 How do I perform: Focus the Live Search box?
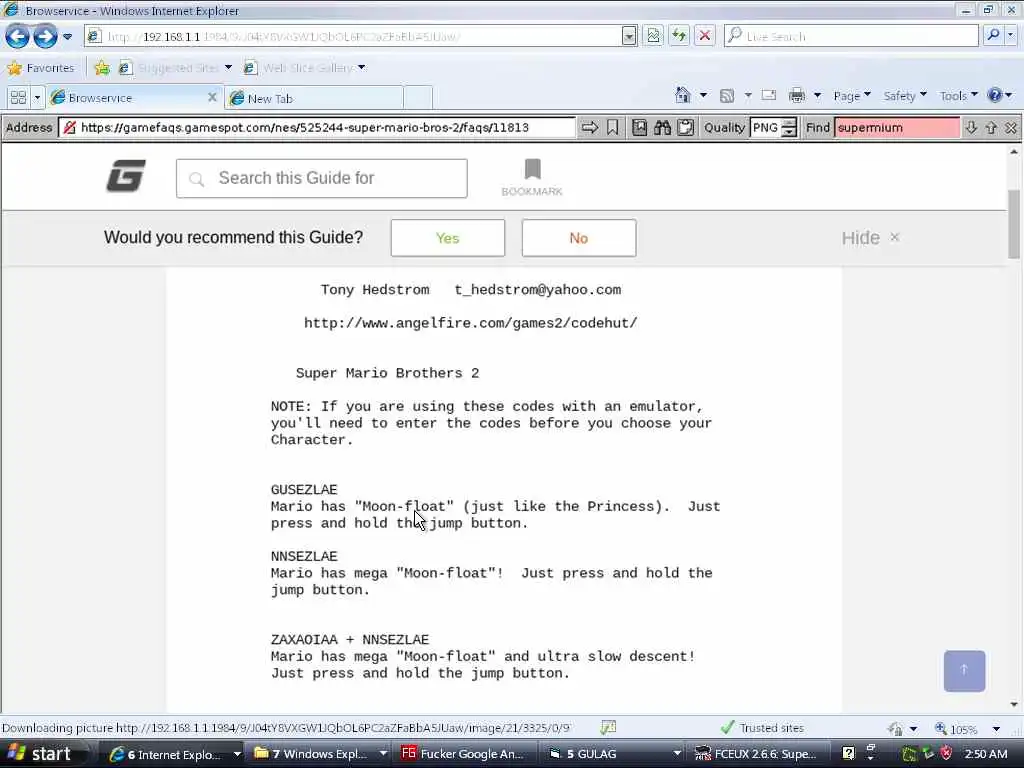(851, 36)
